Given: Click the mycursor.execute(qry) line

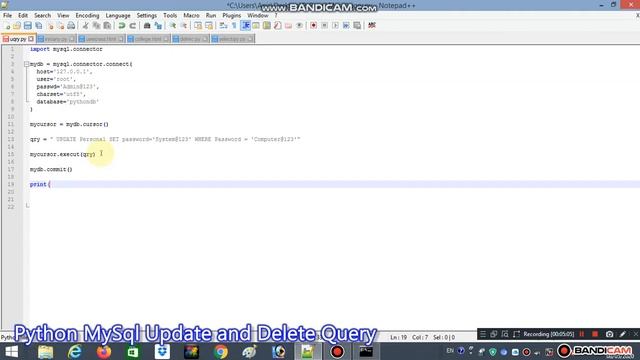Looking at the screenshot, I should [x=62, y=154].
